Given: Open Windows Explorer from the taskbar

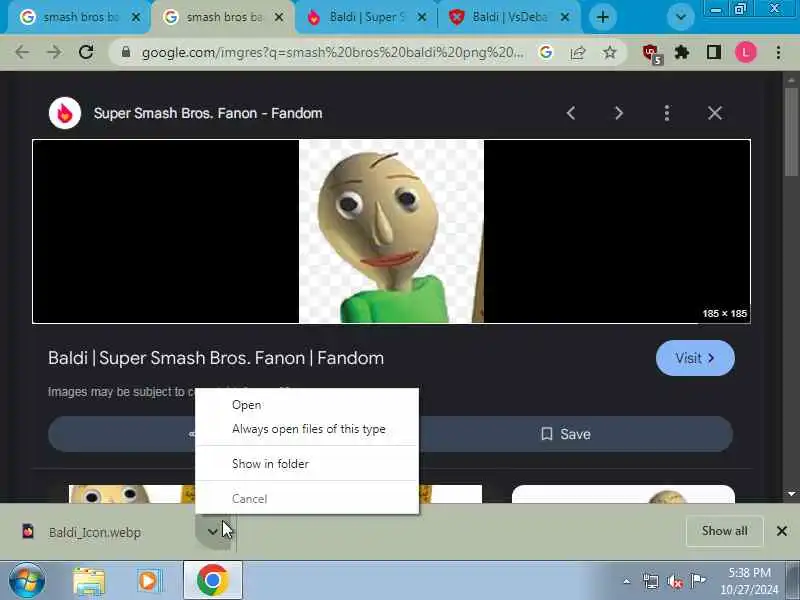Looking at the screenshot, I should (x=89, y=582).
